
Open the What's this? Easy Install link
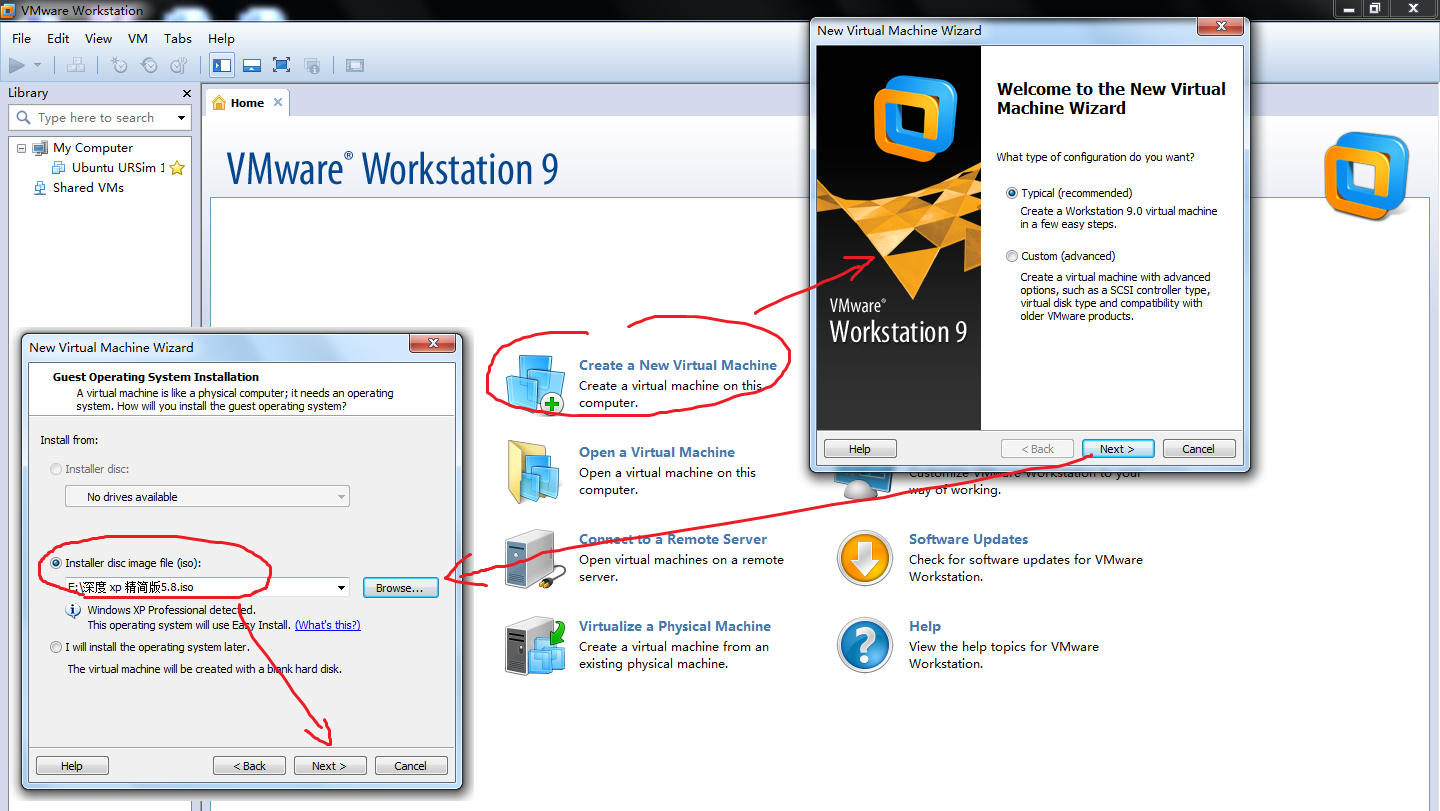327,625
